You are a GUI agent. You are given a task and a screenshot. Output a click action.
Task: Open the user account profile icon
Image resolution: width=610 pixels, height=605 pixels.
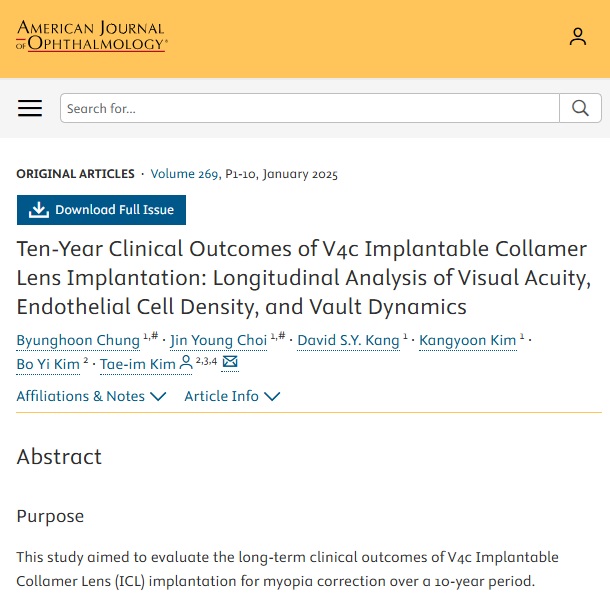point(578,37)
